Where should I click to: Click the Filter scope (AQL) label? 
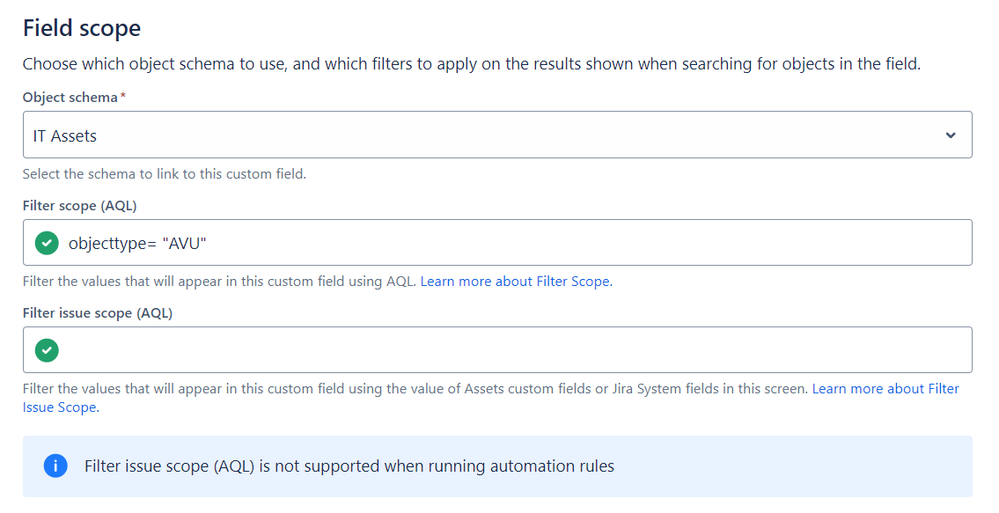[80, 206]
